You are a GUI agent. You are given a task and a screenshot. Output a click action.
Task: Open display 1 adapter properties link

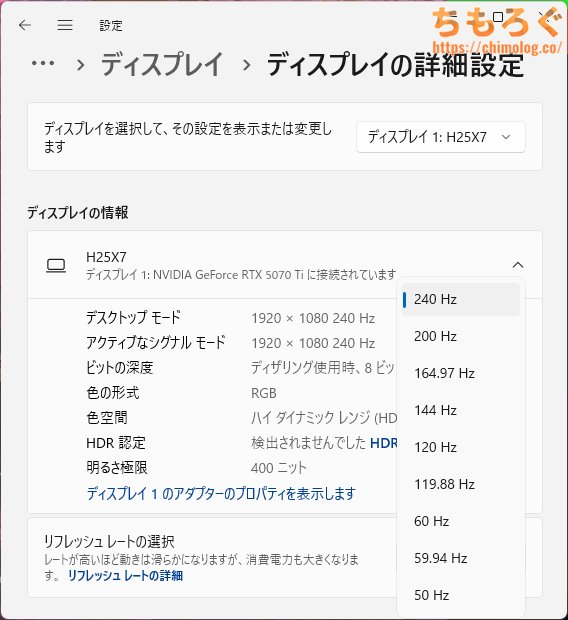pyautogui.click(x=221, y=493)
